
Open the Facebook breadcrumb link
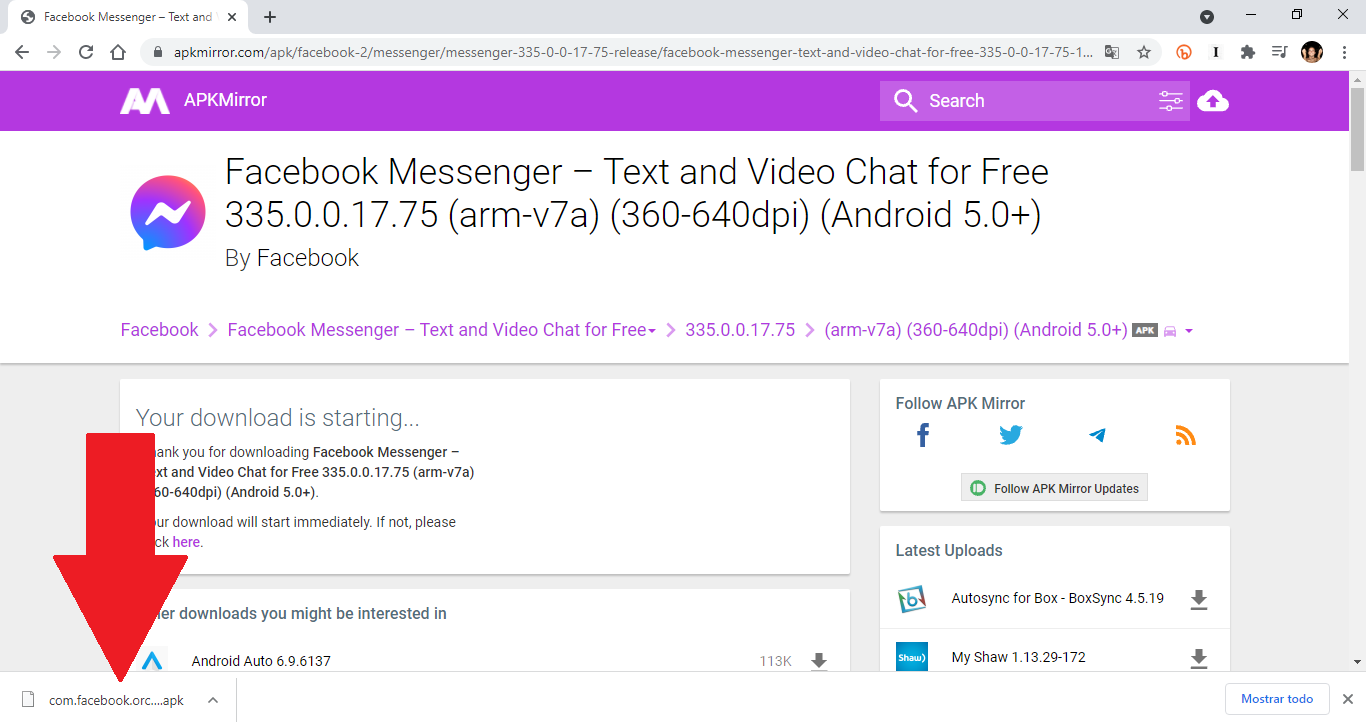pos(159,330)
